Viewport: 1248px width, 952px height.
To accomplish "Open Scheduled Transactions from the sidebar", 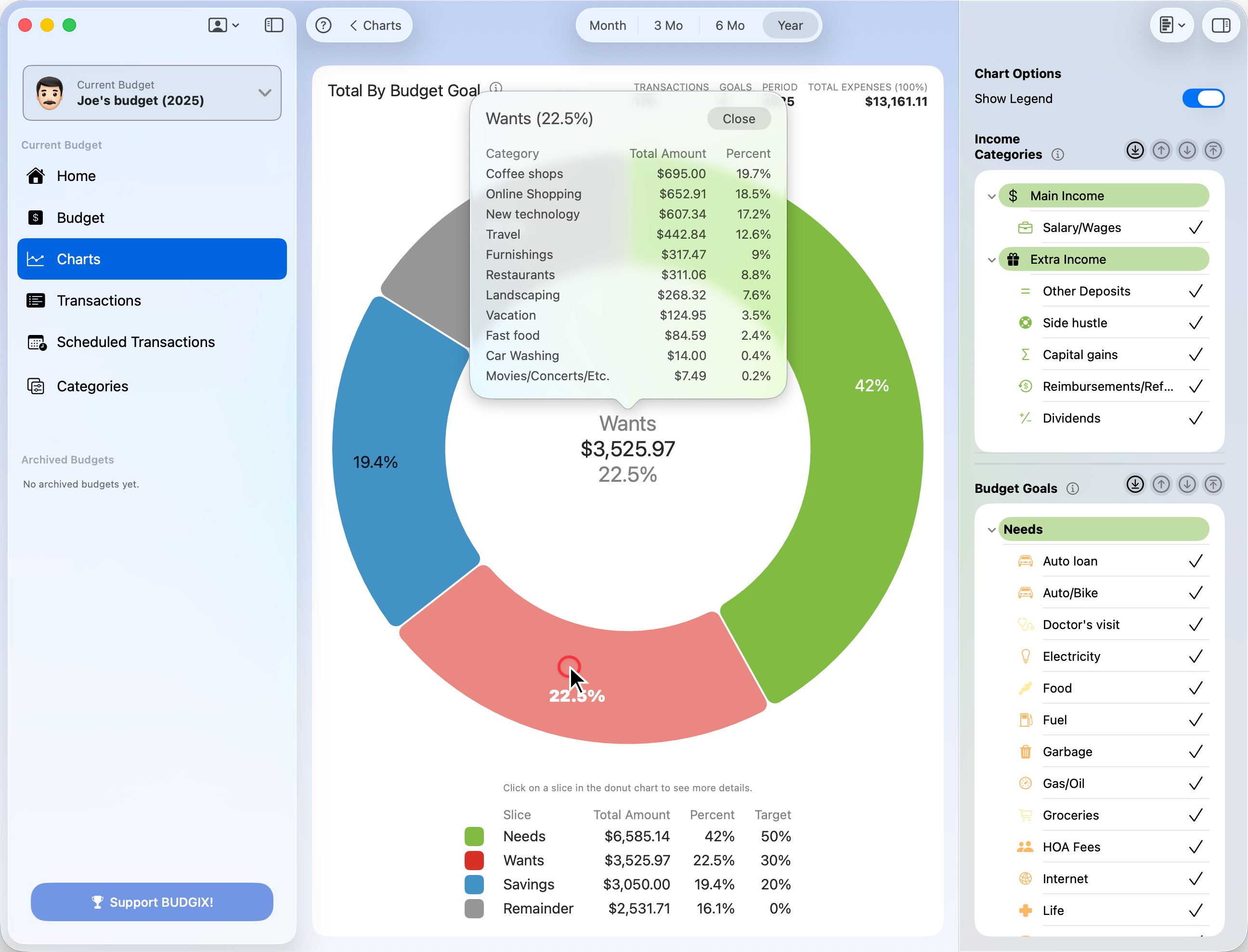I will tap(135, 342).
